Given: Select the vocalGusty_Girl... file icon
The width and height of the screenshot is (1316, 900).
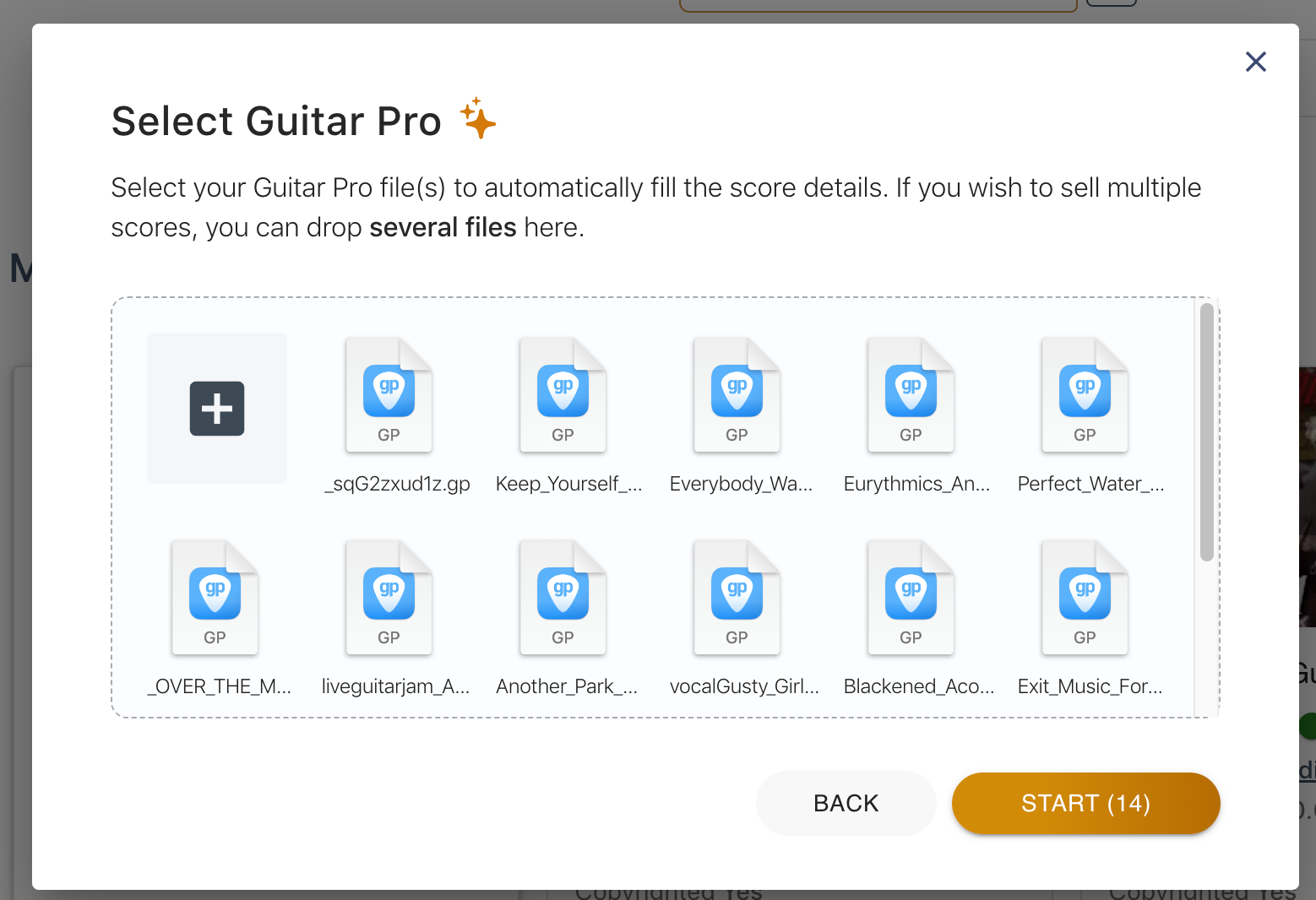Looking at the screenshot, I should [737, 598].
